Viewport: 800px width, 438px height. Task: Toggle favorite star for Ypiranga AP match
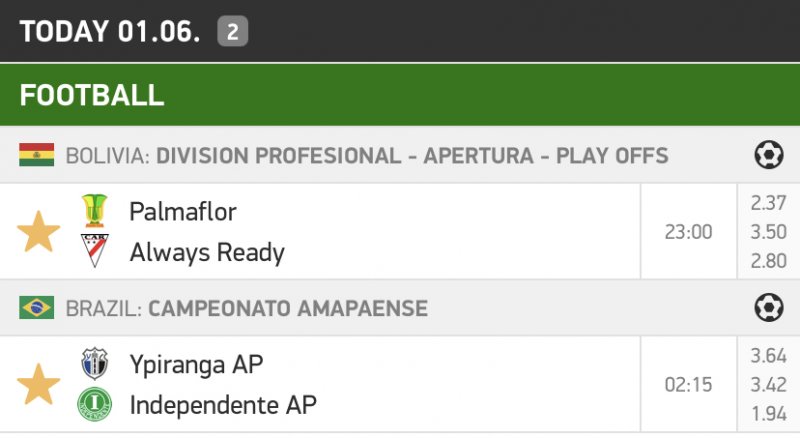(x=38, y=385)
